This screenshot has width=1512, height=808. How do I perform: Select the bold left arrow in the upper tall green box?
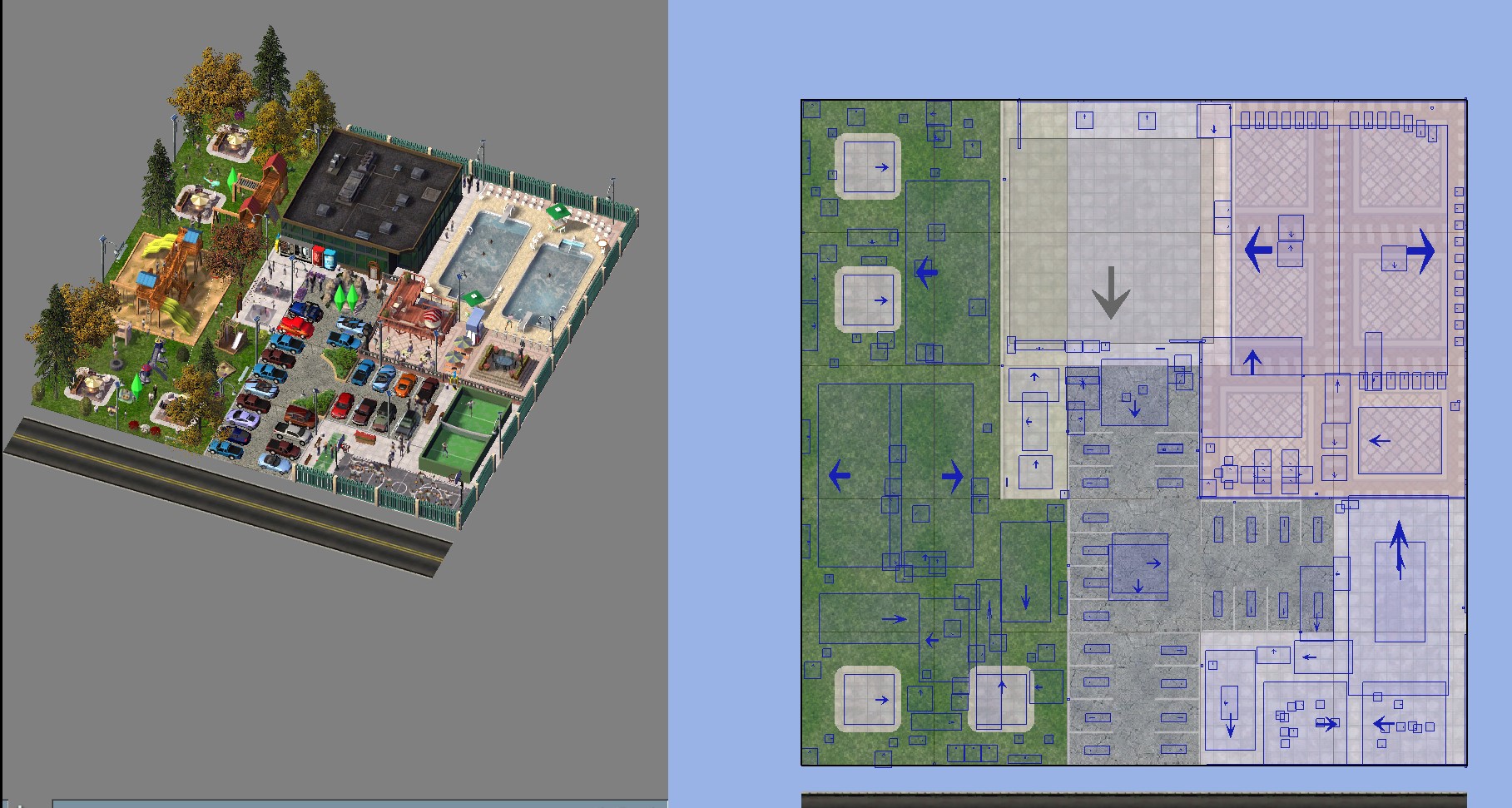coord(926,271)
